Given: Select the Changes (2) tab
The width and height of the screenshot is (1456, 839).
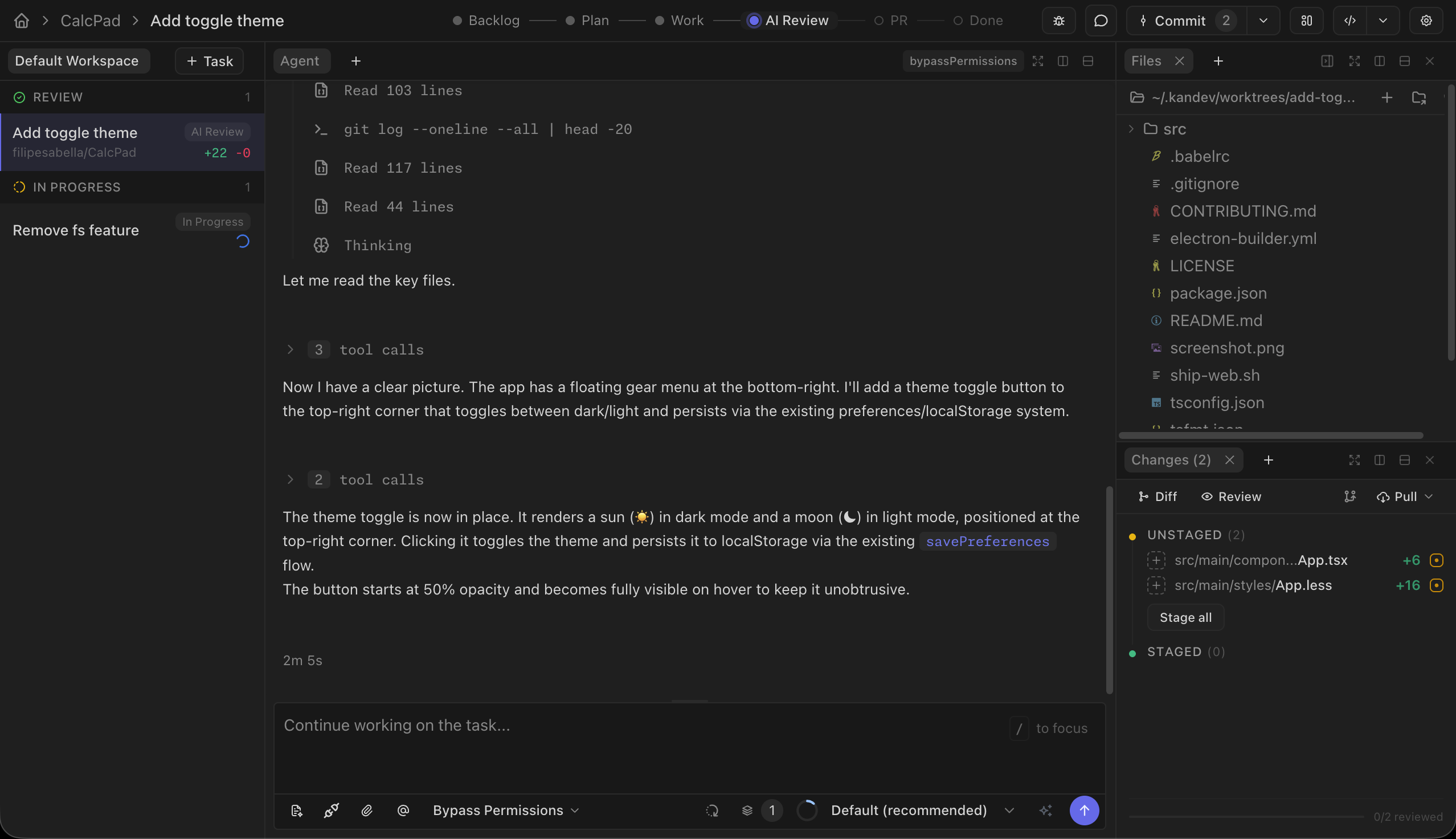Looking at the screenshot, I should tap(1171, 460).
